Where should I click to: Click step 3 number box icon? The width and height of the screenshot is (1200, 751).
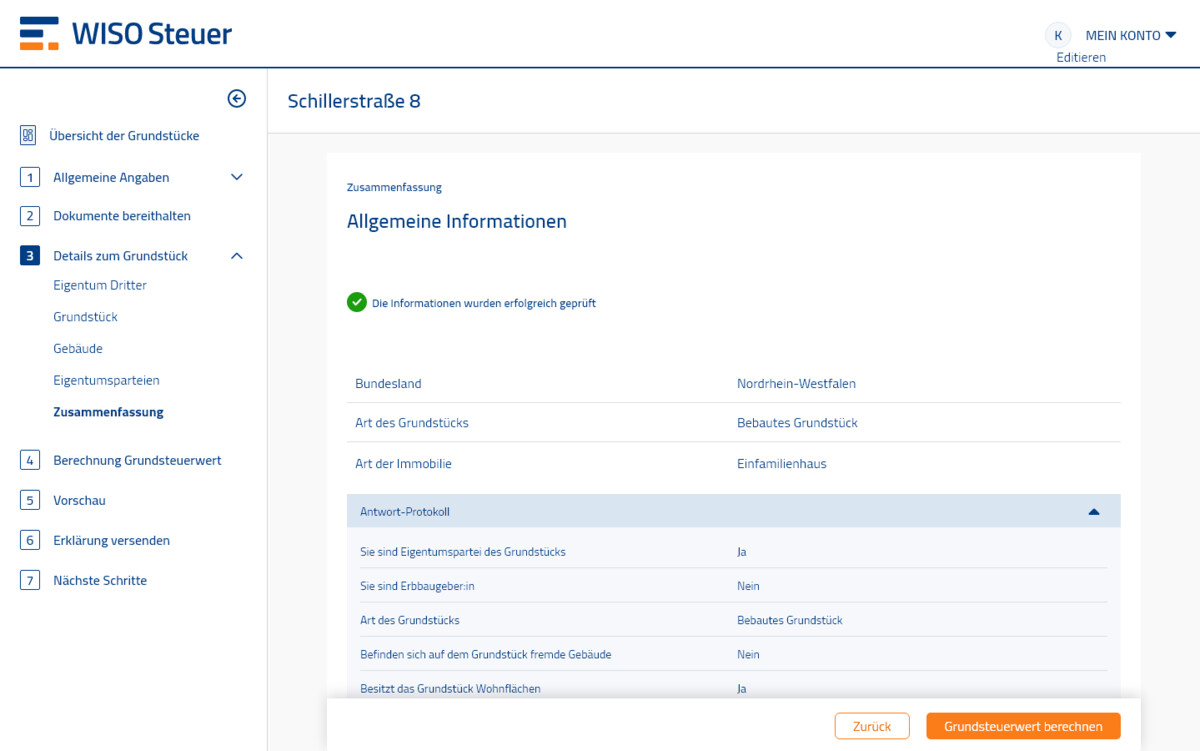click(x=30, y=256)
